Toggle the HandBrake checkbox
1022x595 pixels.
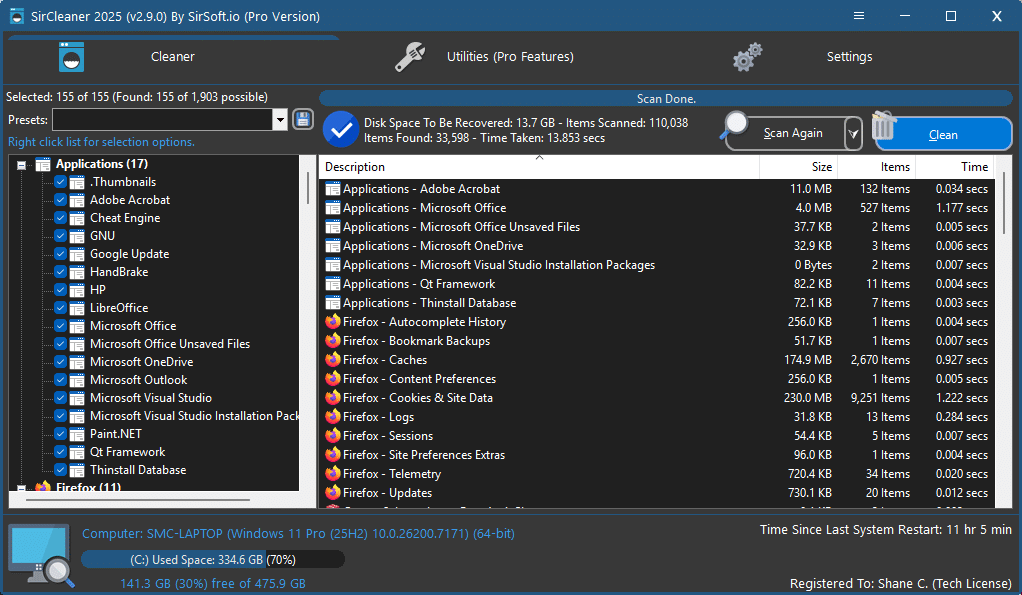(x=61, y=272)
